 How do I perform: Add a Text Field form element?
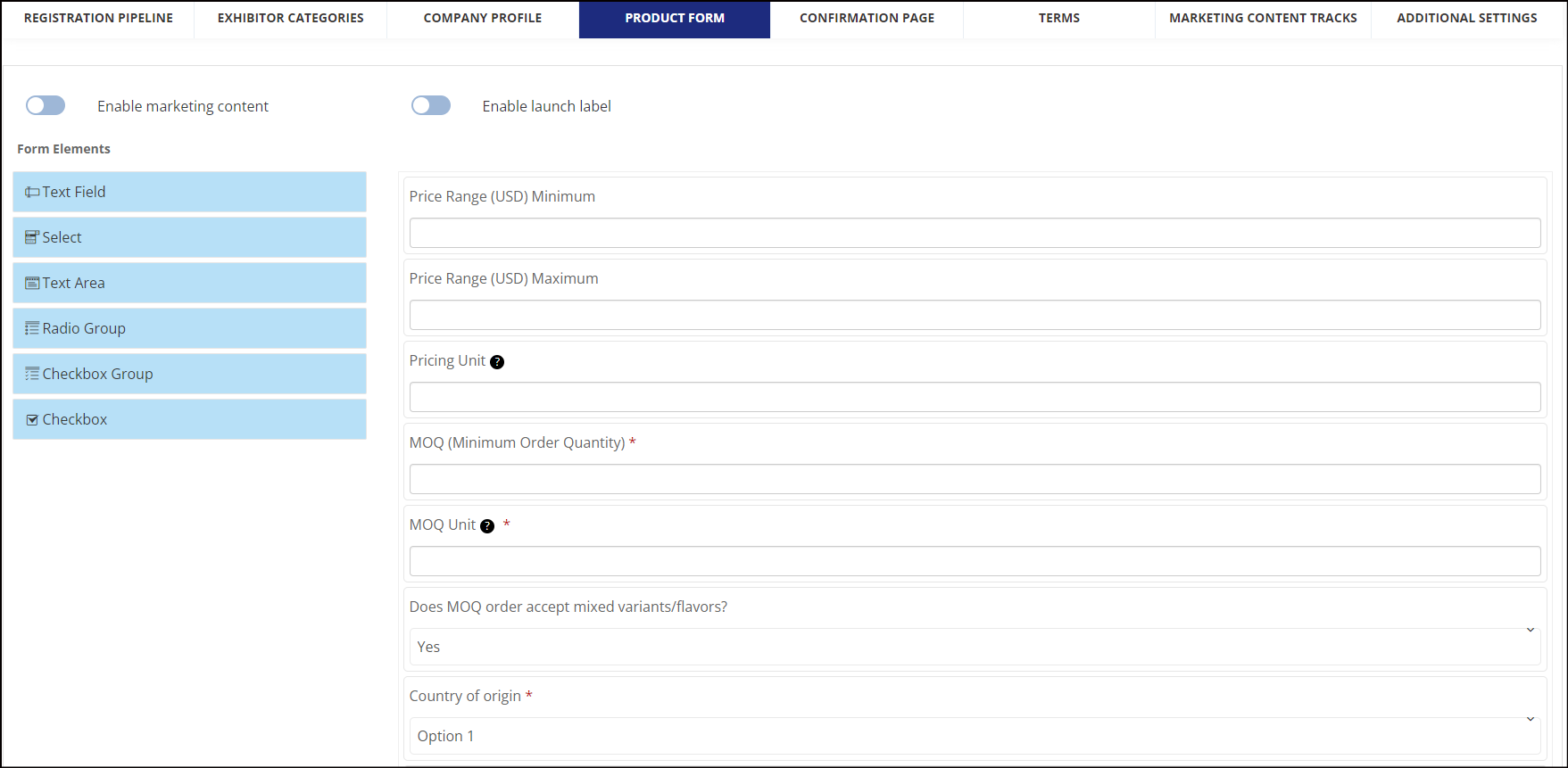[189, 192]
